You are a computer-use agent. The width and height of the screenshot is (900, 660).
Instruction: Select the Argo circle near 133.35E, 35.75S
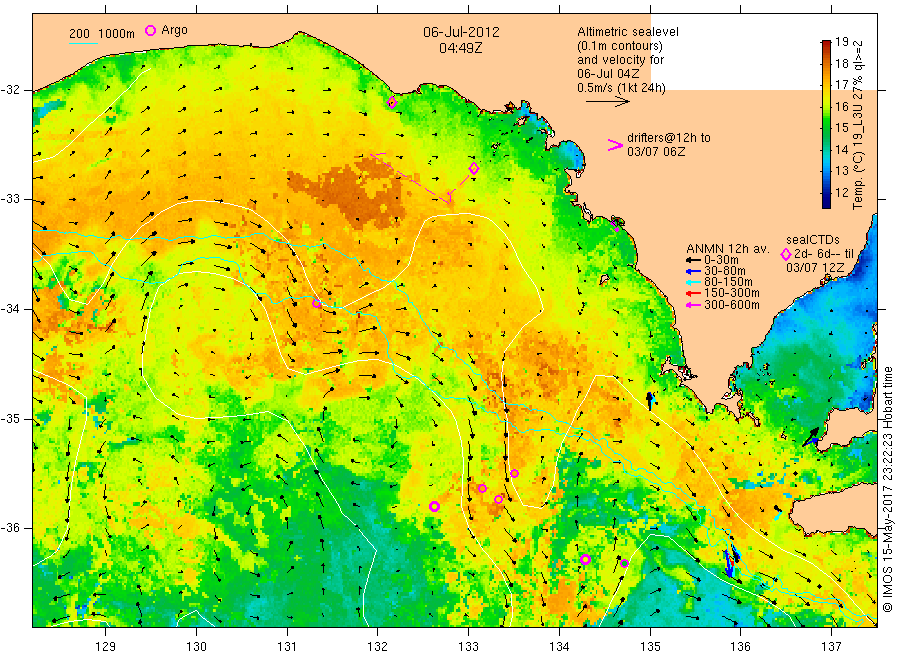[x=499, y=499]
